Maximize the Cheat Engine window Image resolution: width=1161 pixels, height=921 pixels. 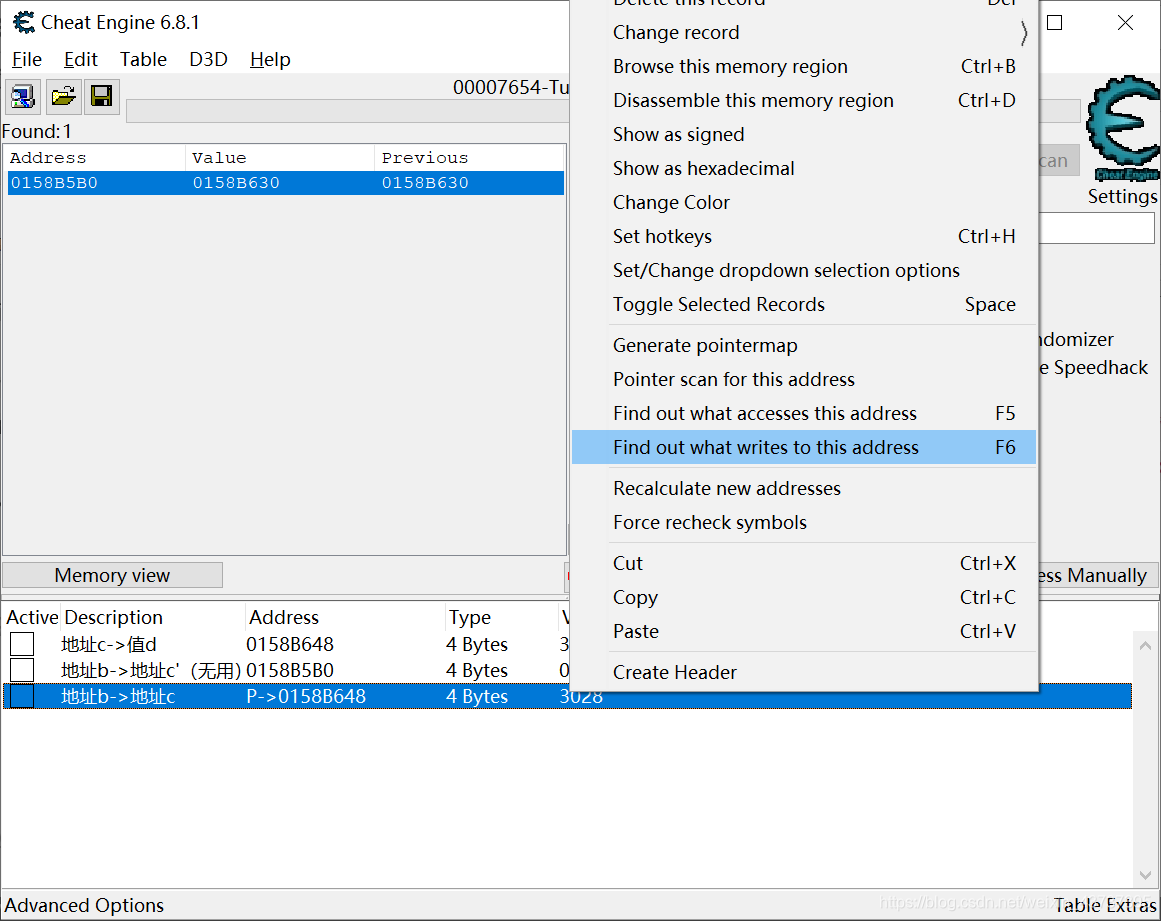1055,23
